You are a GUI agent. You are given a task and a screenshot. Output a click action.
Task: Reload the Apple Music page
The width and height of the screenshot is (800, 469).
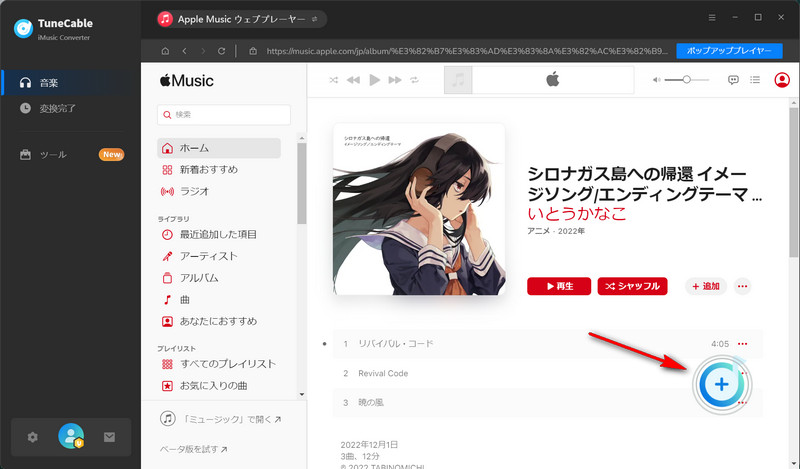[221, 51]
